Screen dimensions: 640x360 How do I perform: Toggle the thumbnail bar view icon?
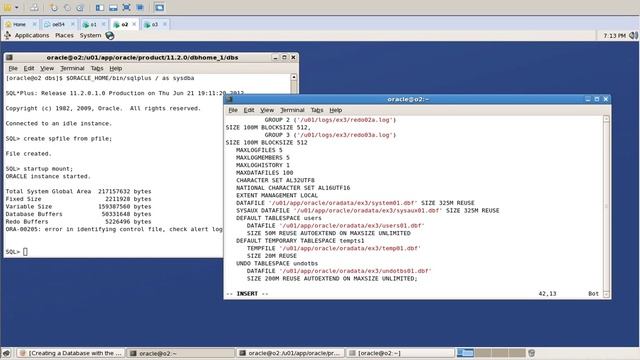coord(113,7)
